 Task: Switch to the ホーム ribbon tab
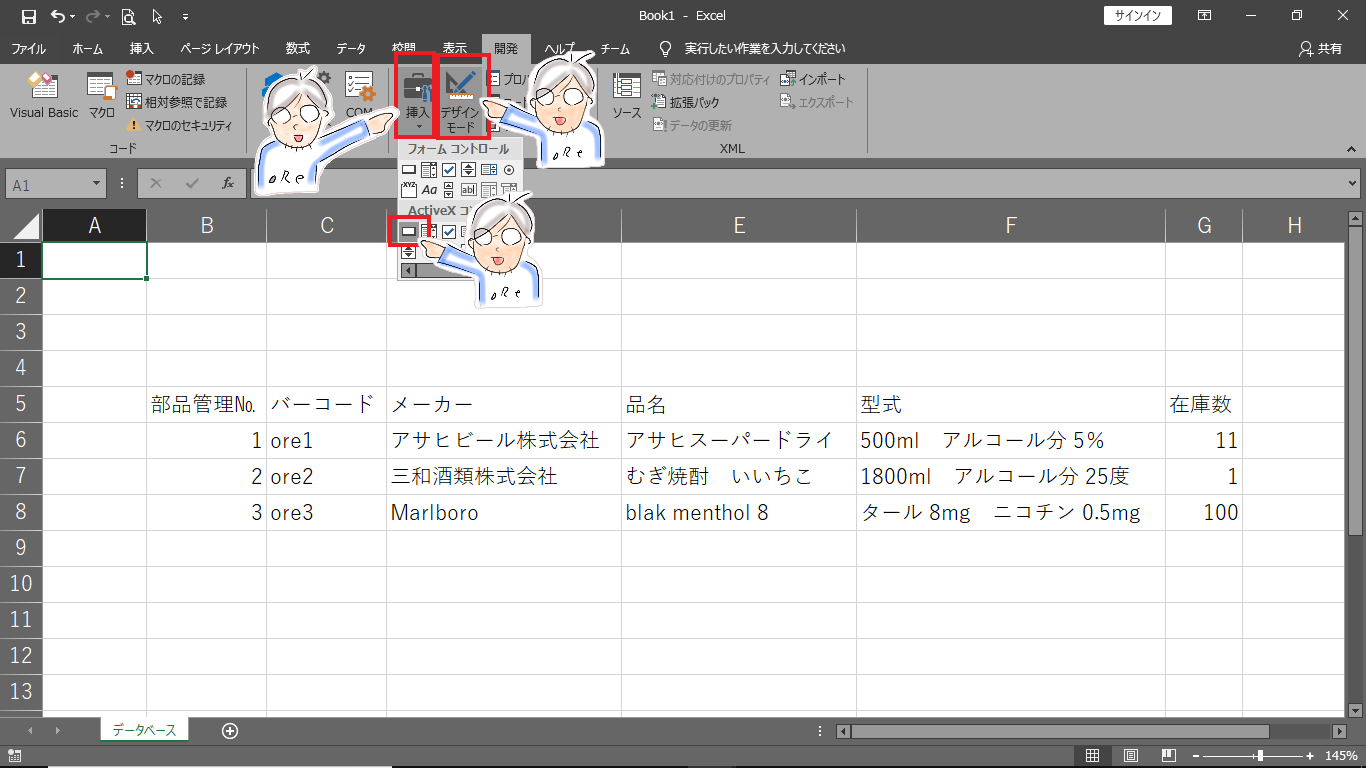point(87,48)
